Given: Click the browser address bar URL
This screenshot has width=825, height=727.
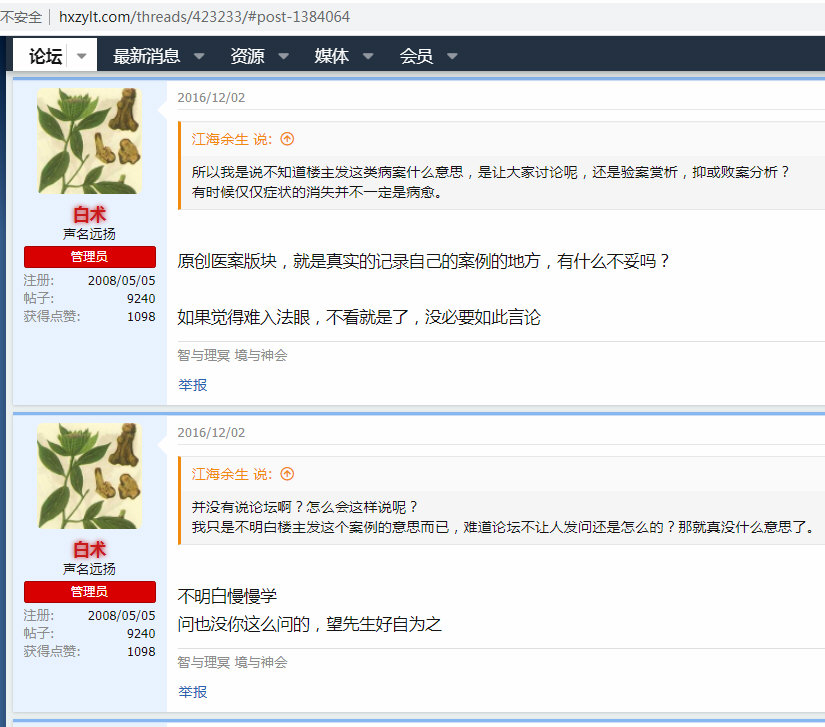Looking at the screenshot, I should pos(205,17).
